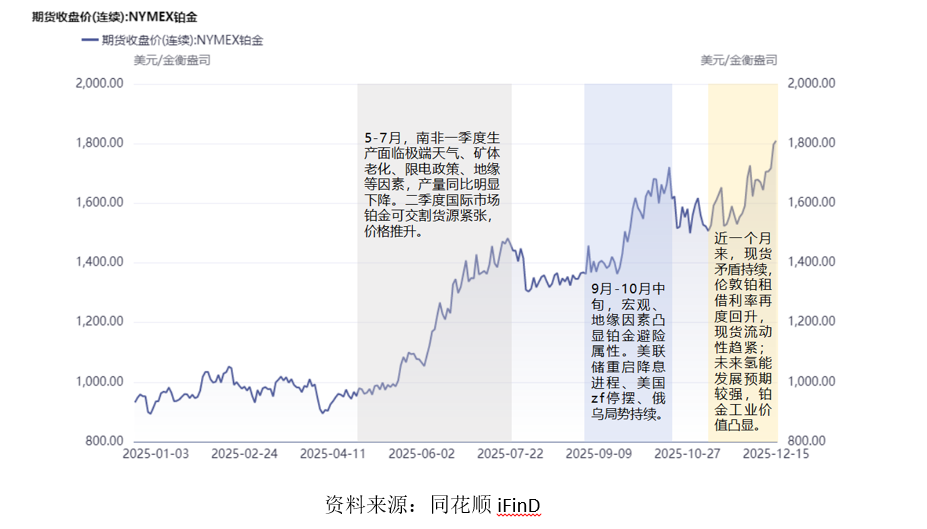This screenshot has height=529, width=927.
Task: Select the yellow shaded recent-month region
Action: point(743,263)
